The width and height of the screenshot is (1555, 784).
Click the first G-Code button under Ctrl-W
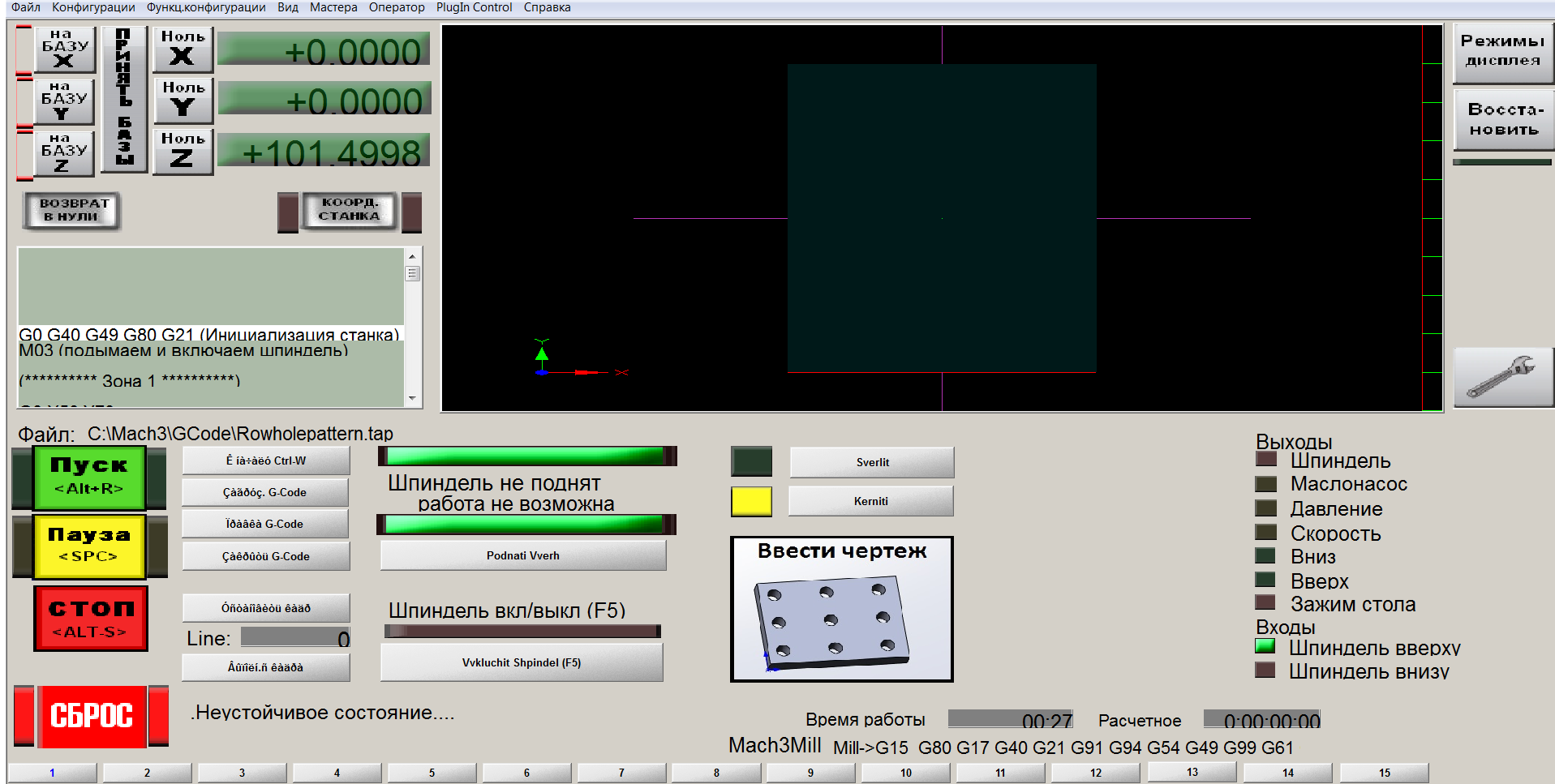265,492
